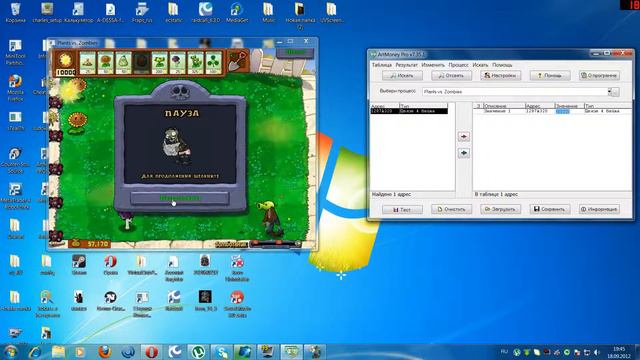
Task: Click the coin bank showing 57,170
Action: 90,244
